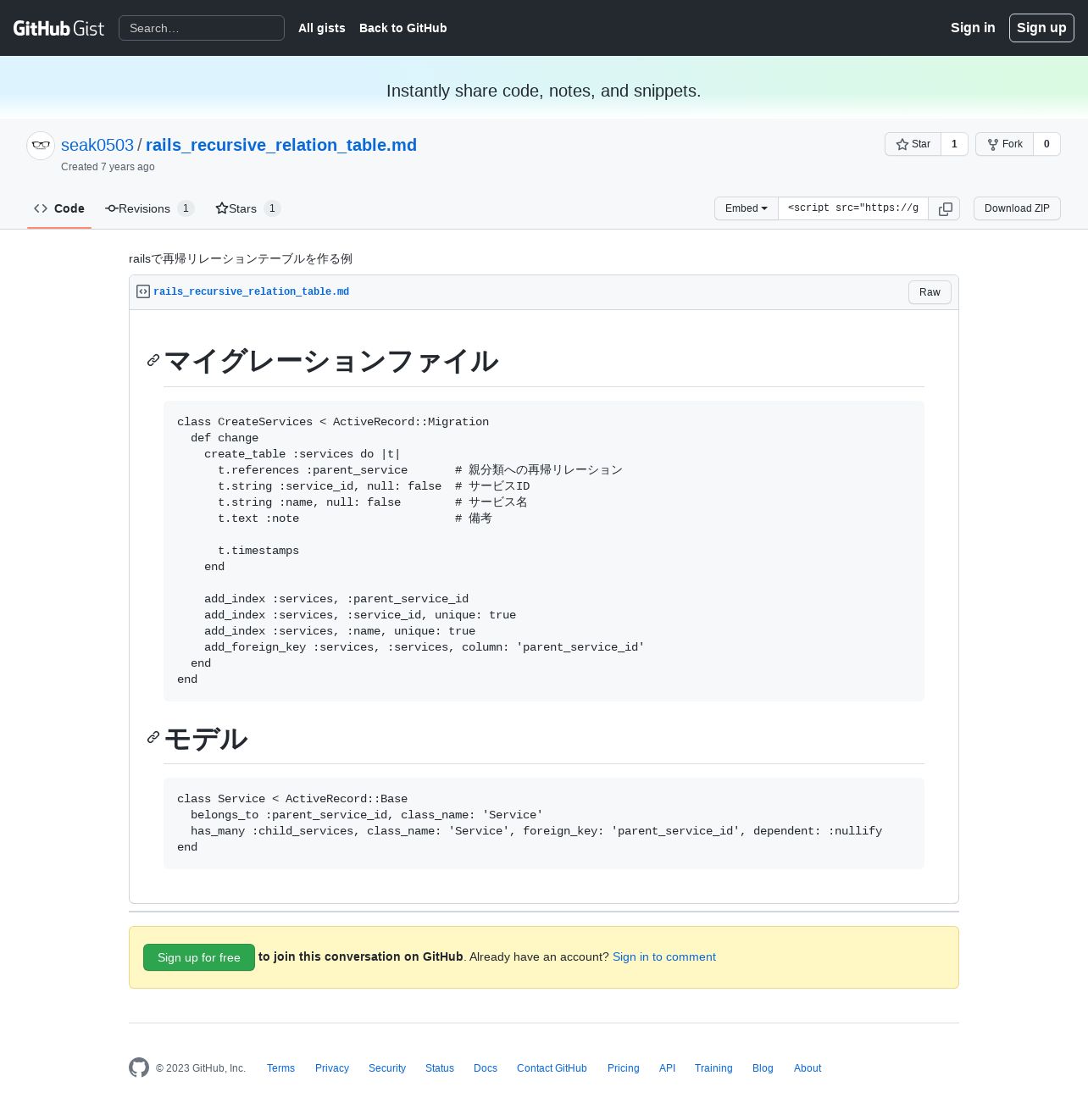
Task: Click 'class Service < ActiveRecord::Base' line
Action: click(292, 799)
